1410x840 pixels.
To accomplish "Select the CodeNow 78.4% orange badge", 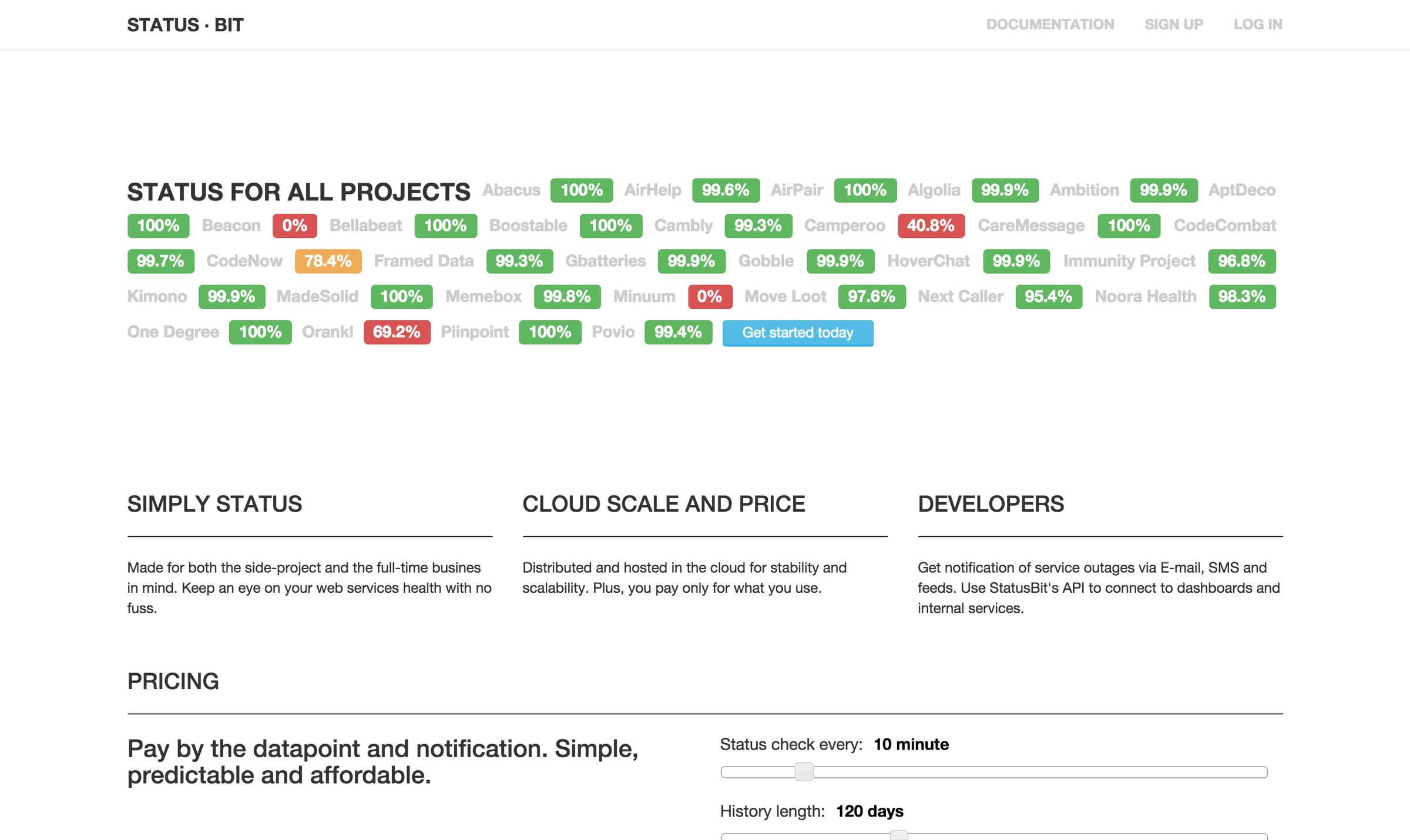I will [327, 261].
